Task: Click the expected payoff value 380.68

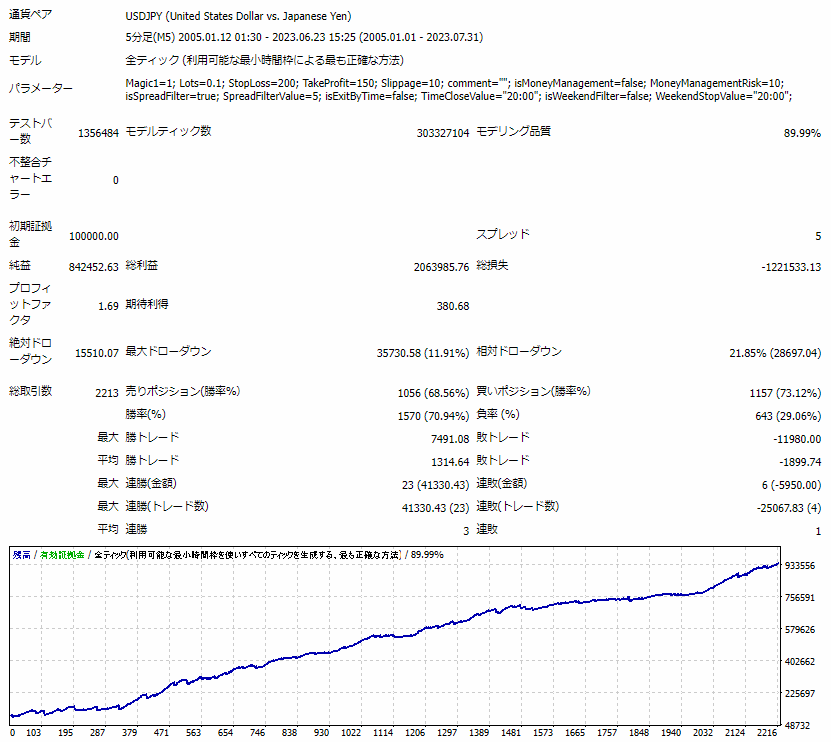Action: pyautogui.click(x=453, y=306)
